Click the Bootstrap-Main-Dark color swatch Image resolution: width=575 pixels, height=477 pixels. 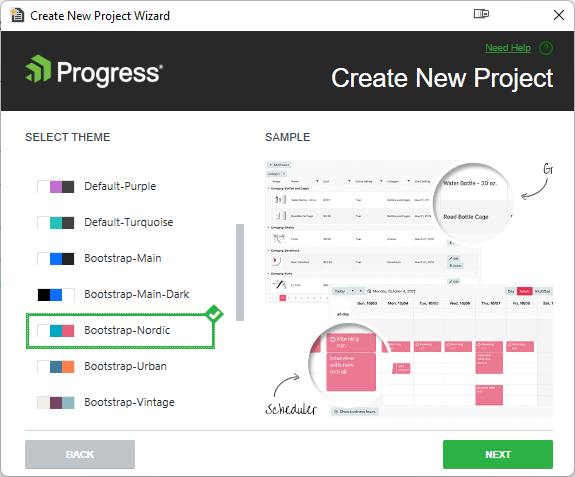(x=56, y=294)
